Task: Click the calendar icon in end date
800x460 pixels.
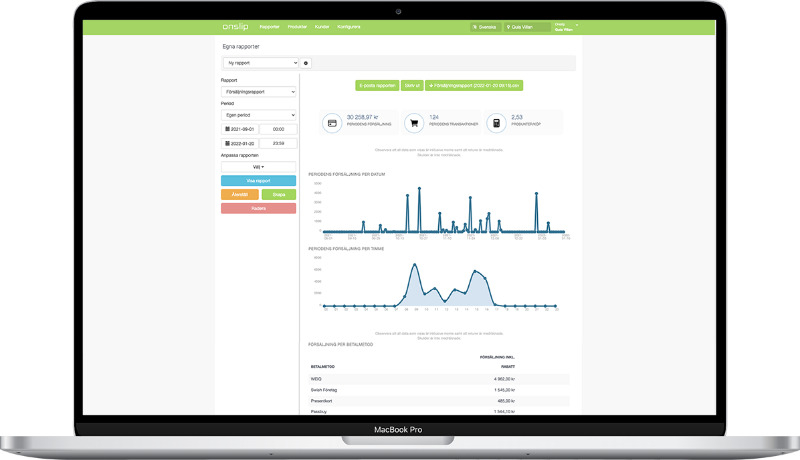Action: point(228,143)
